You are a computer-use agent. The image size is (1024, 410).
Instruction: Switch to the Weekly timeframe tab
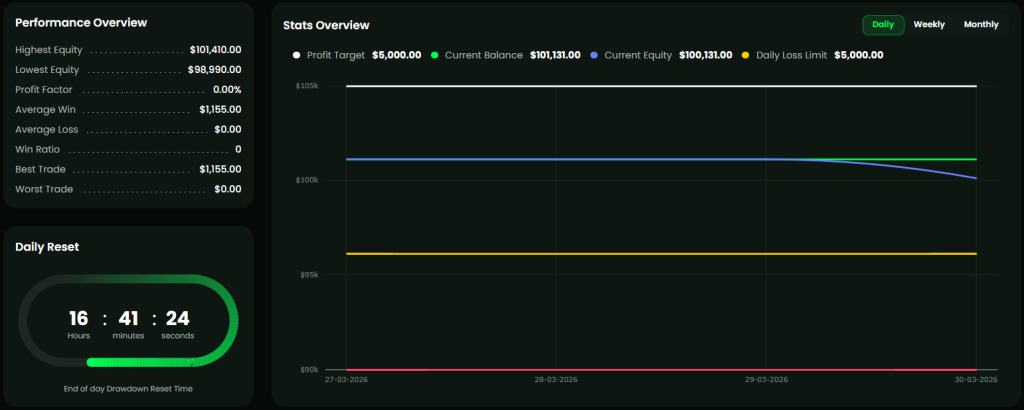click(929, 25)
